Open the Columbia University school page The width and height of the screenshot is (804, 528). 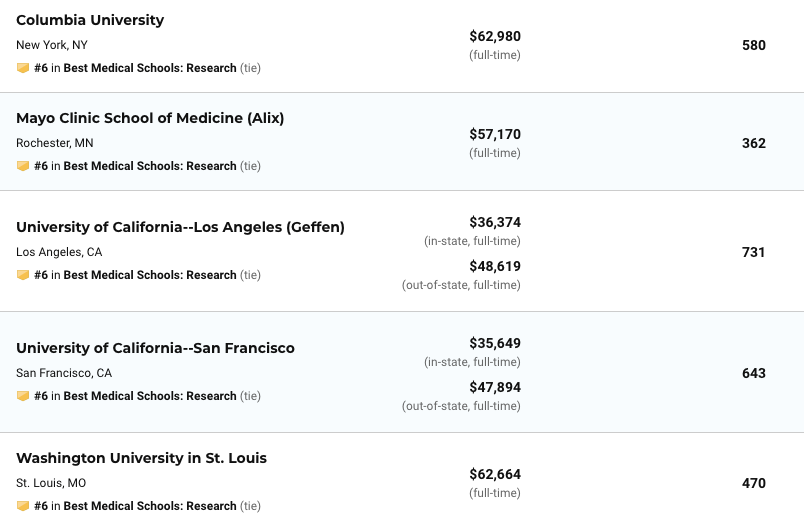click(x=90, y=20)
